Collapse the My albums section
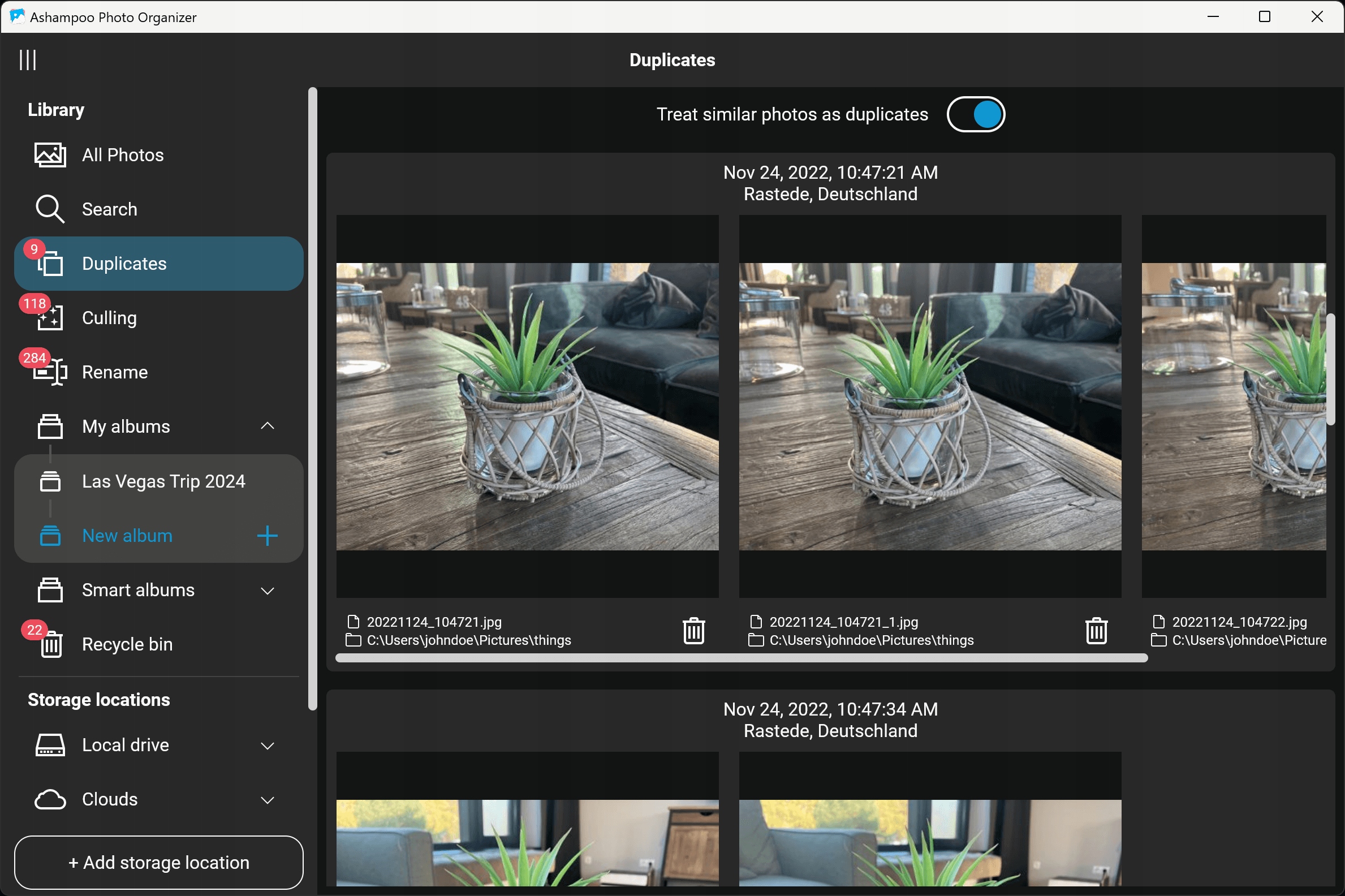The image size is (1345, 896). point(267,426)
